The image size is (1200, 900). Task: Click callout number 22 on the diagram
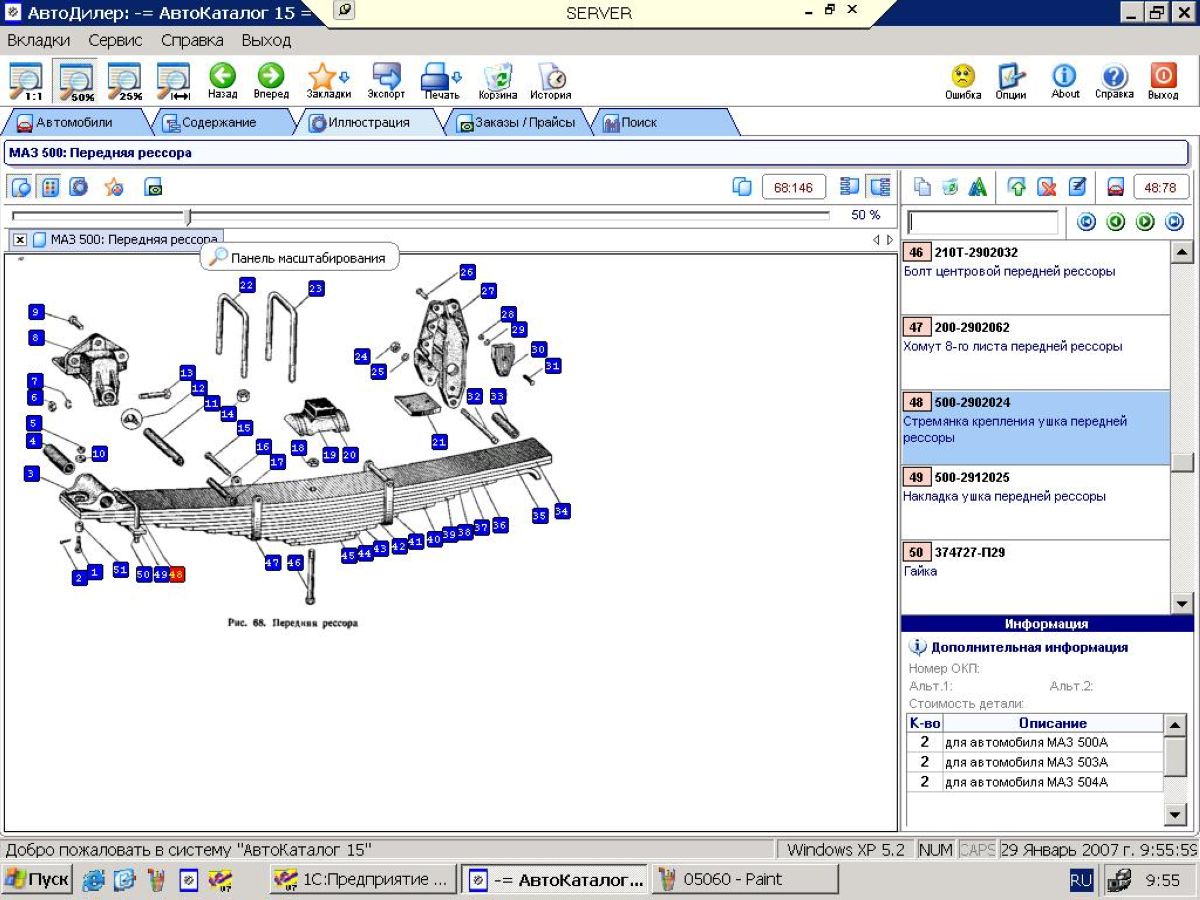pos(246,285)
